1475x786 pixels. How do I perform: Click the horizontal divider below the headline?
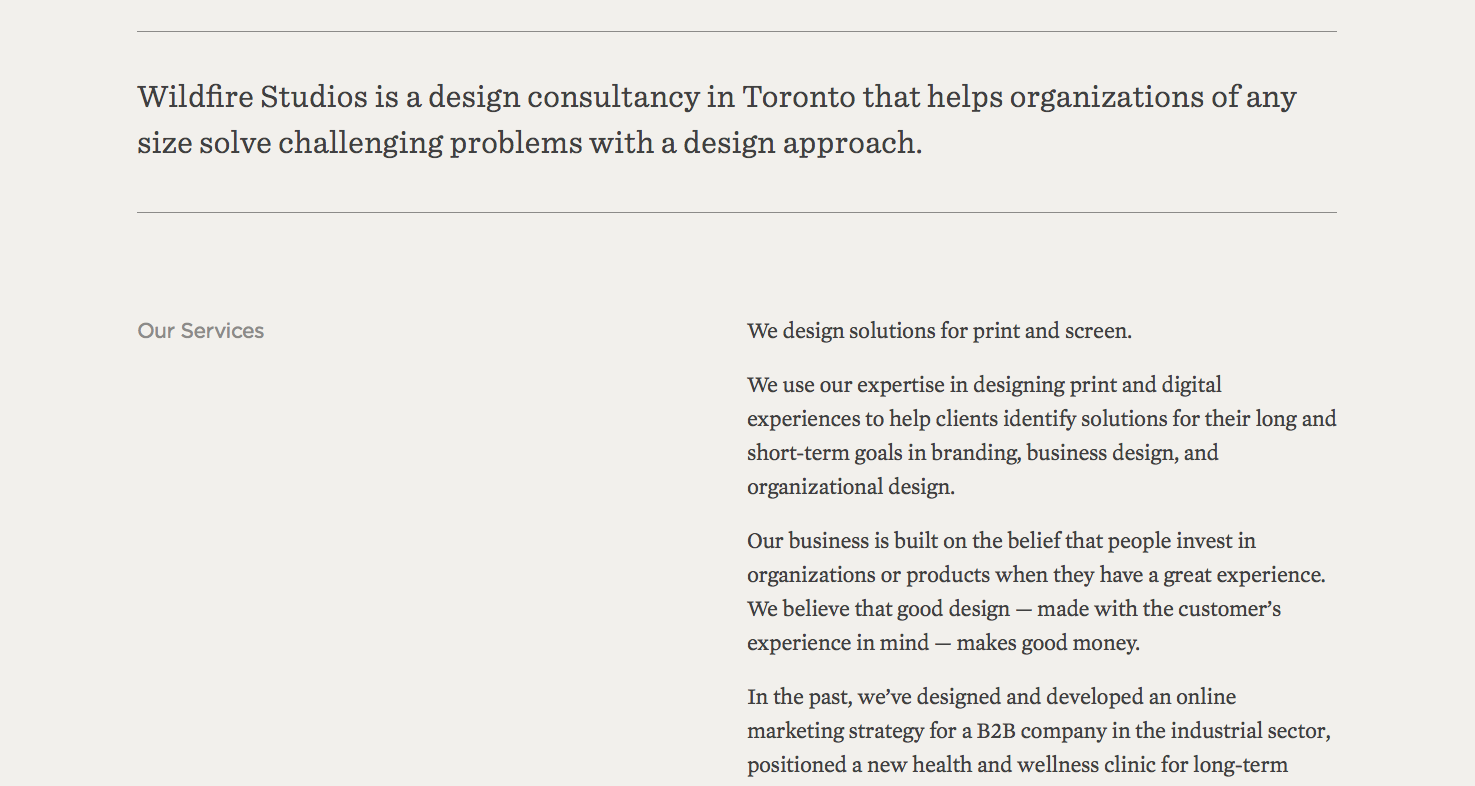(736, 213)
